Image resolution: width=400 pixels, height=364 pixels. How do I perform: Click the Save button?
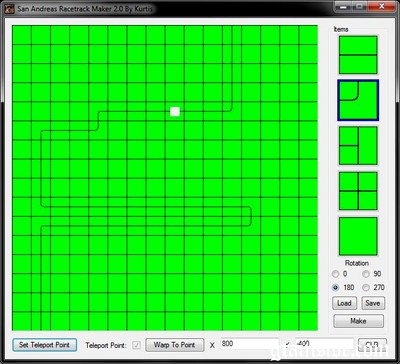click(x=372, y=303)
